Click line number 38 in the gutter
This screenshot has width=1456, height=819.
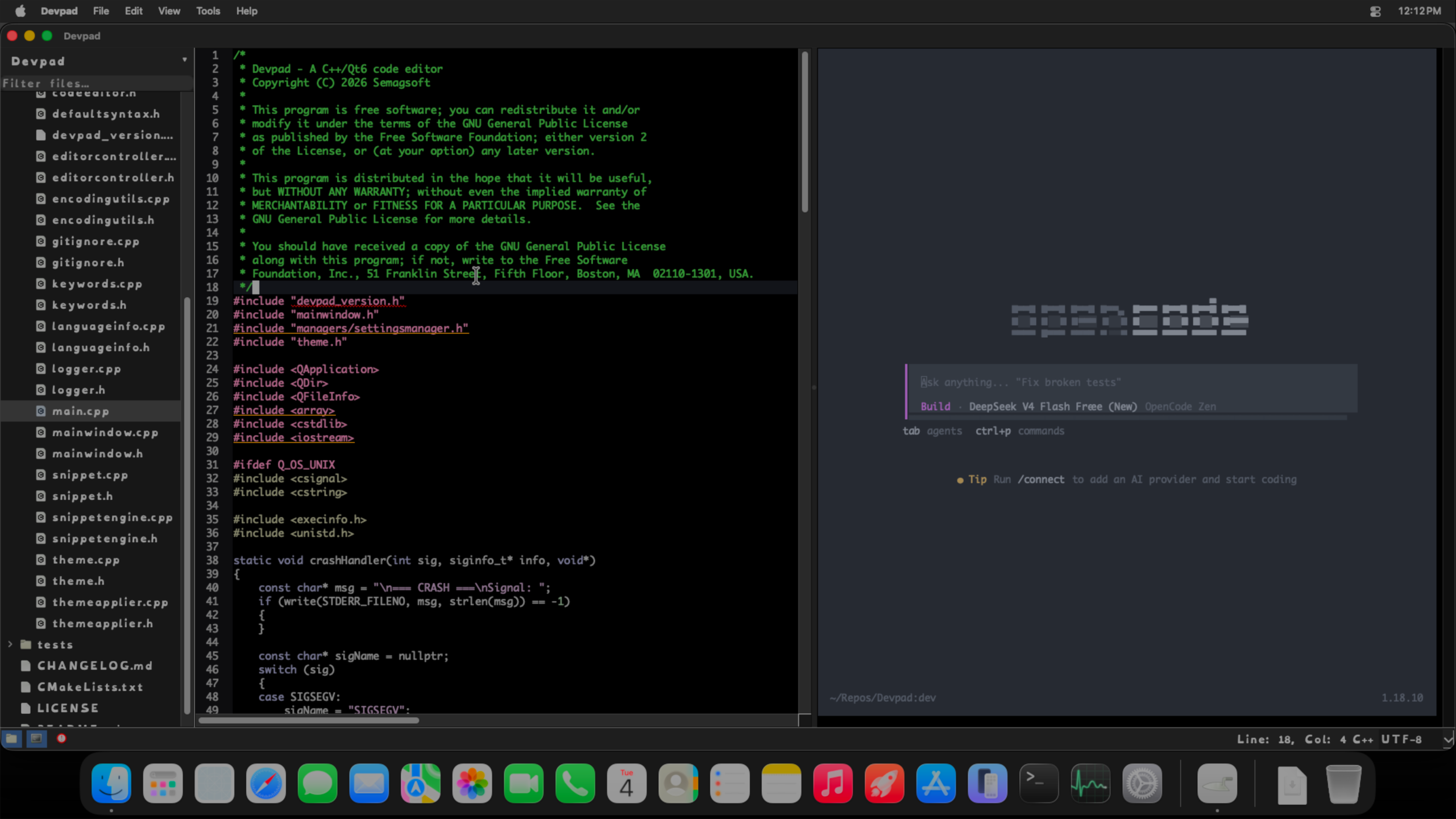(212, 560)
